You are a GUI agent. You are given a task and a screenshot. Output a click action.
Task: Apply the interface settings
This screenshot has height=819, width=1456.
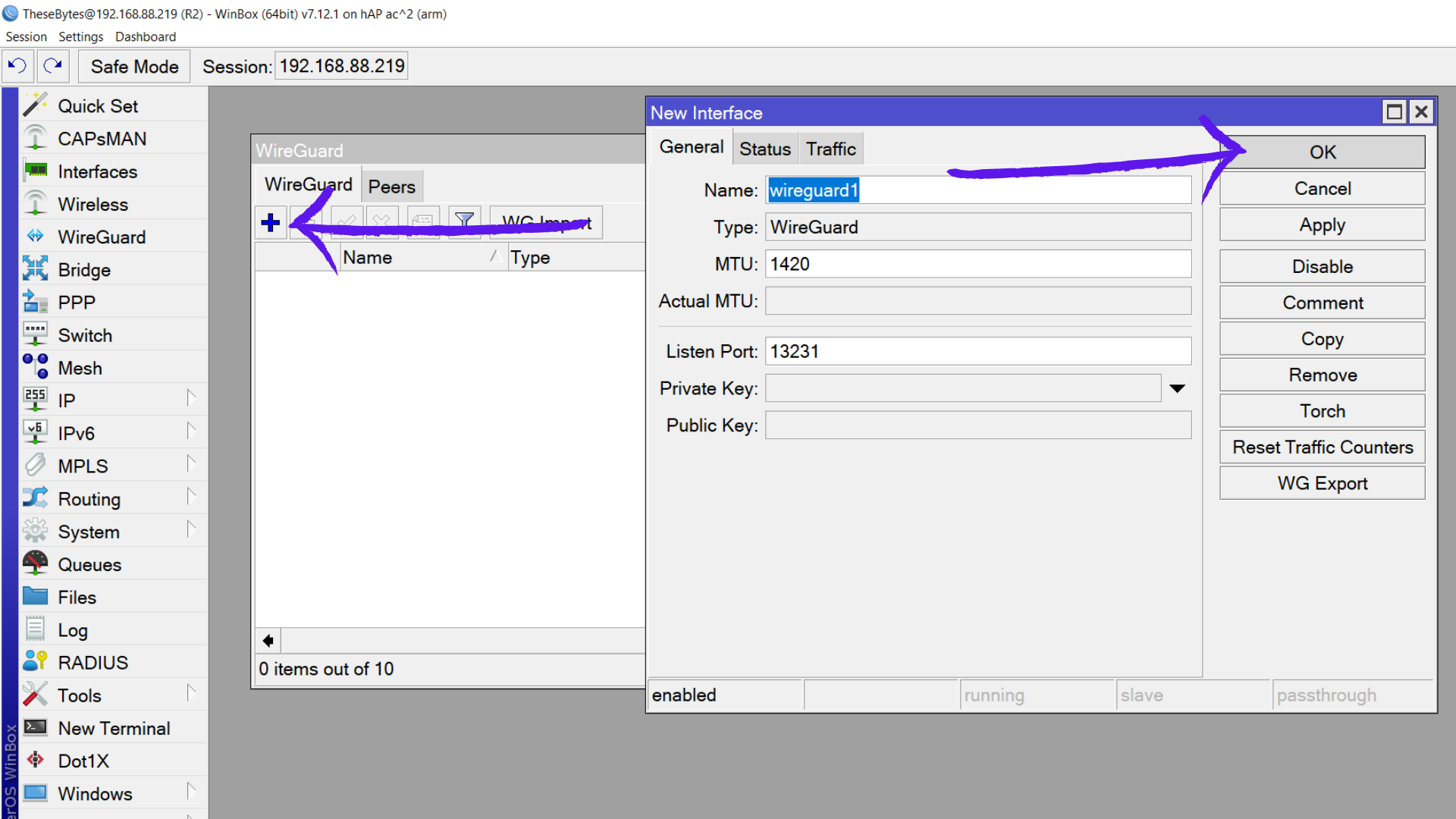click(1322, 224)
